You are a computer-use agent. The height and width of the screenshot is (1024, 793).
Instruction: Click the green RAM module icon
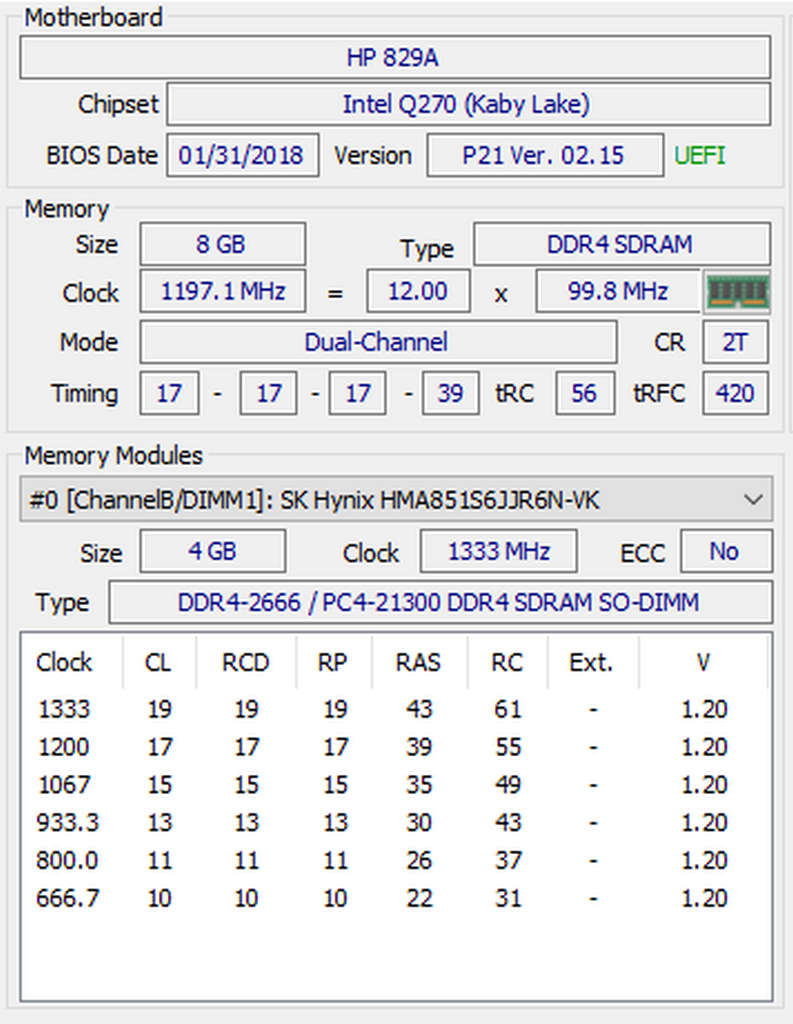tap(737, 292)
